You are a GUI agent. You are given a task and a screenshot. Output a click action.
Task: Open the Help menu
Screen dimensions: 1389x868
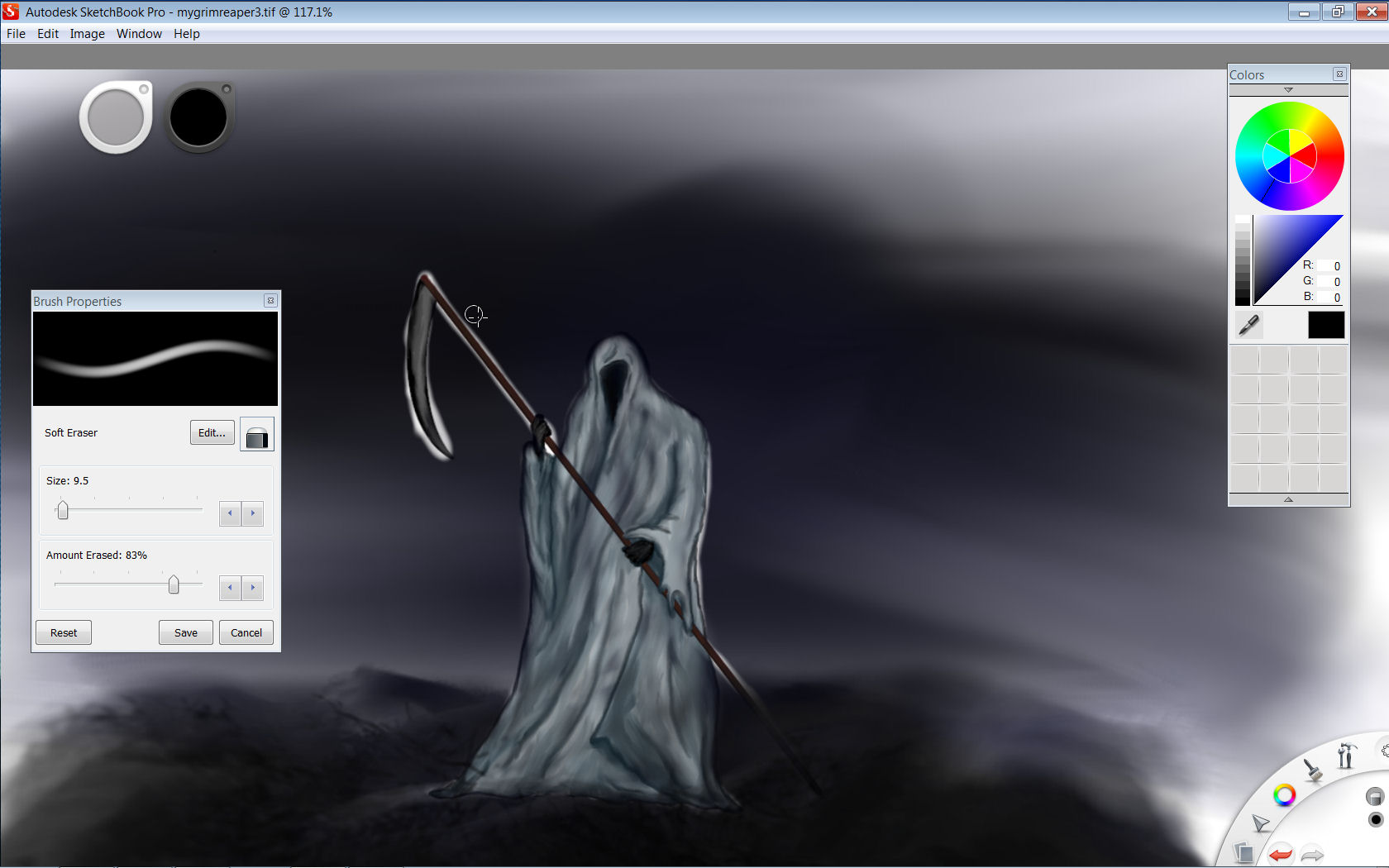(x=187, y=34)
